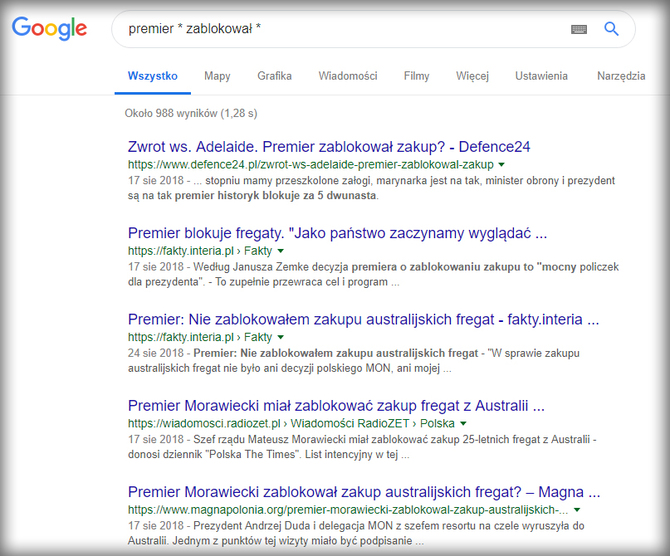The width and height of the screenshot is (670, 556).
Task: Switch to the Mapy tab
Action: point(217,76)
